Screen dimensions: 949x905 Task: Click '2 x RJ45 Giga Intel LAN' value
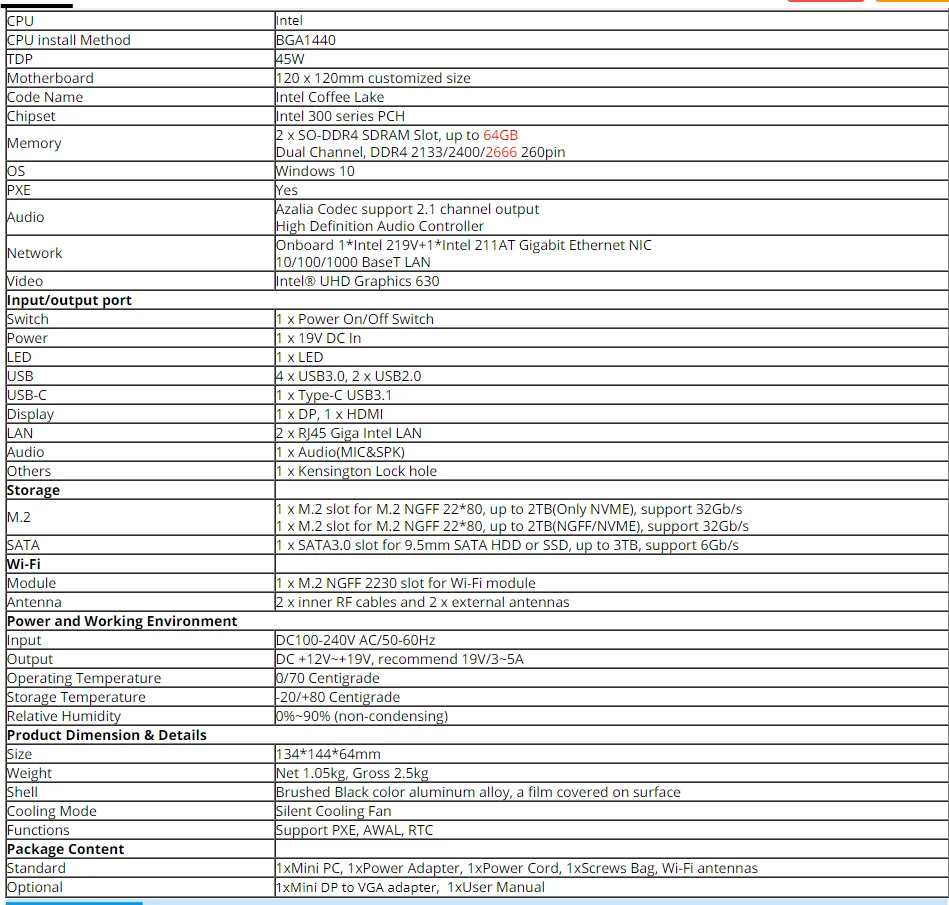pyautogui.click(x=349, y=433)
